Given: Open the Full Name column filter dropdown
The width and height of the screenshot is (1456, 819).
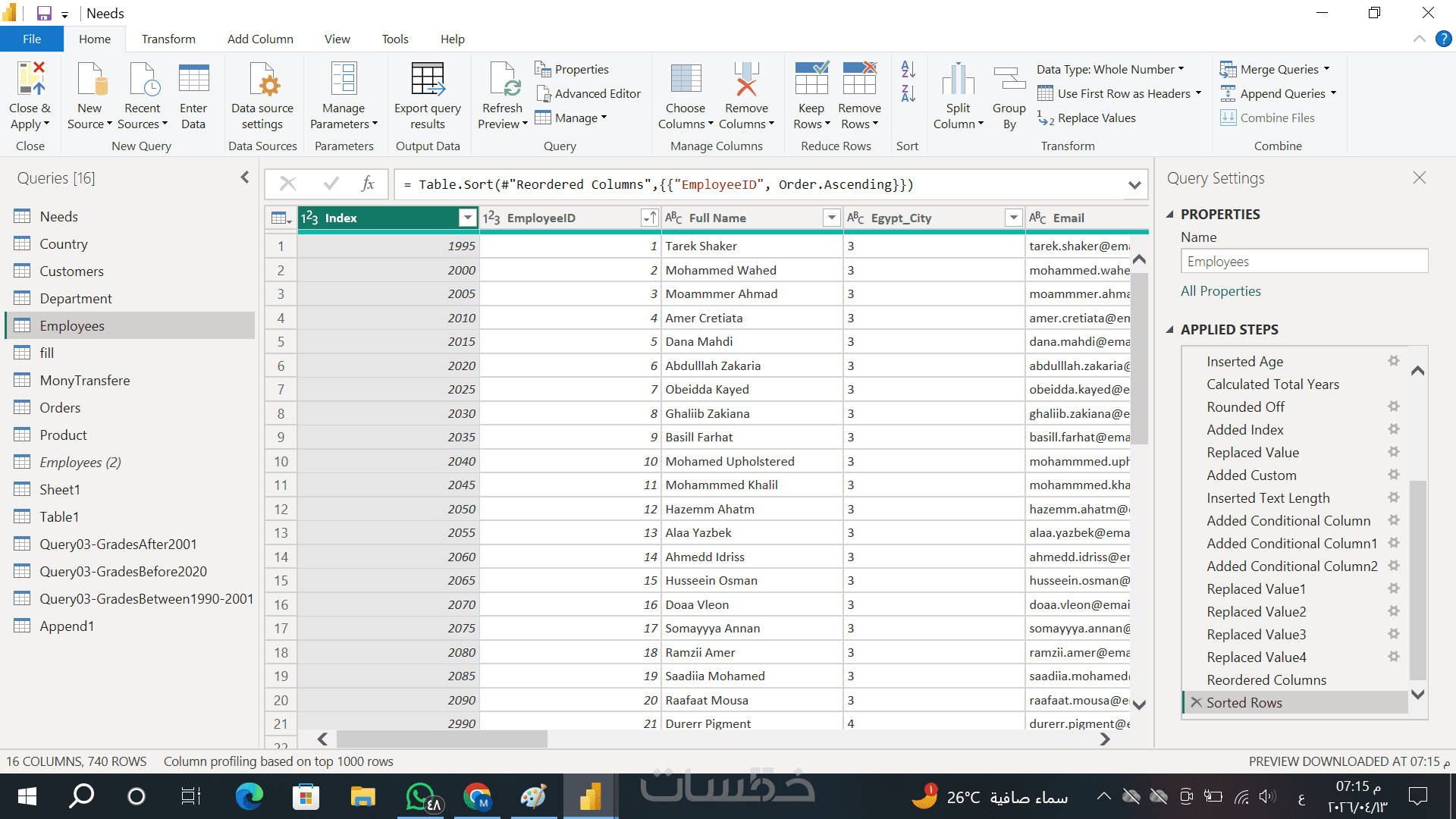Looking at the screenshot, I should (831, 218).
